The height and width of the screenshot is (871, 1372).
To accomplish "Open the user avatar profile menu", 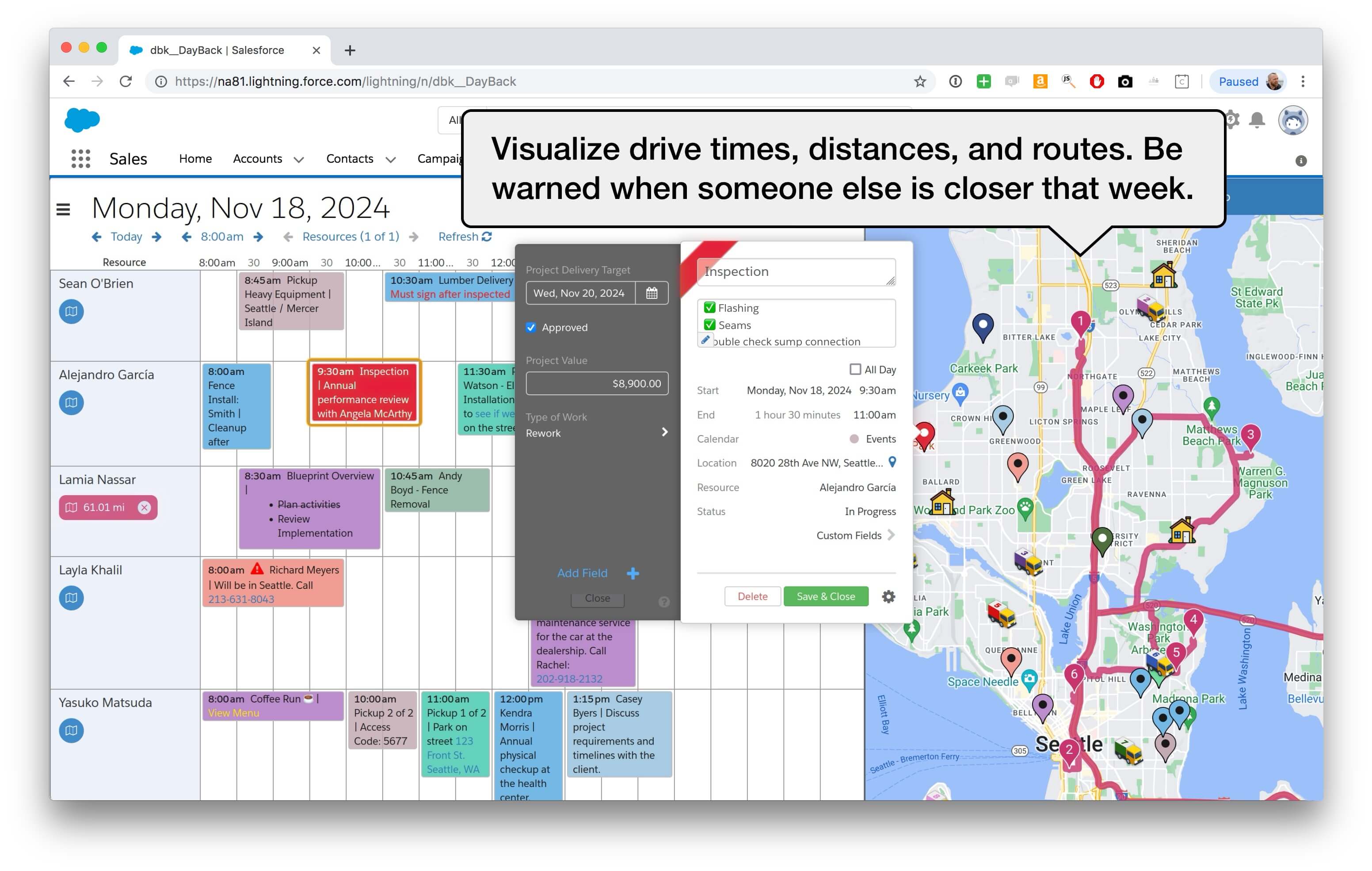I will coord(1293,120).
